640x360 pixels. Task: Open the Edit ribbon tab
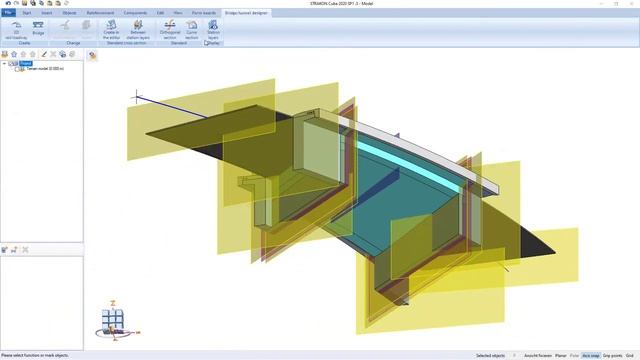160,13
